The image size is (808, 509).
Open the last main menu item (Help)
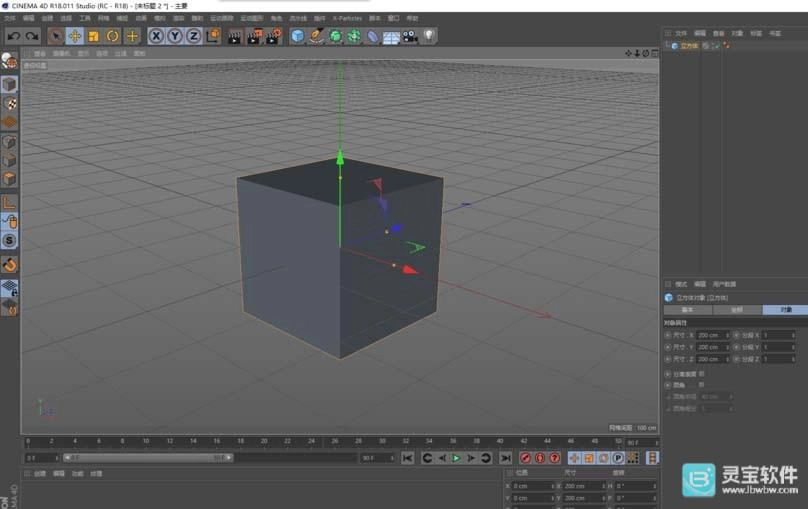412,19
